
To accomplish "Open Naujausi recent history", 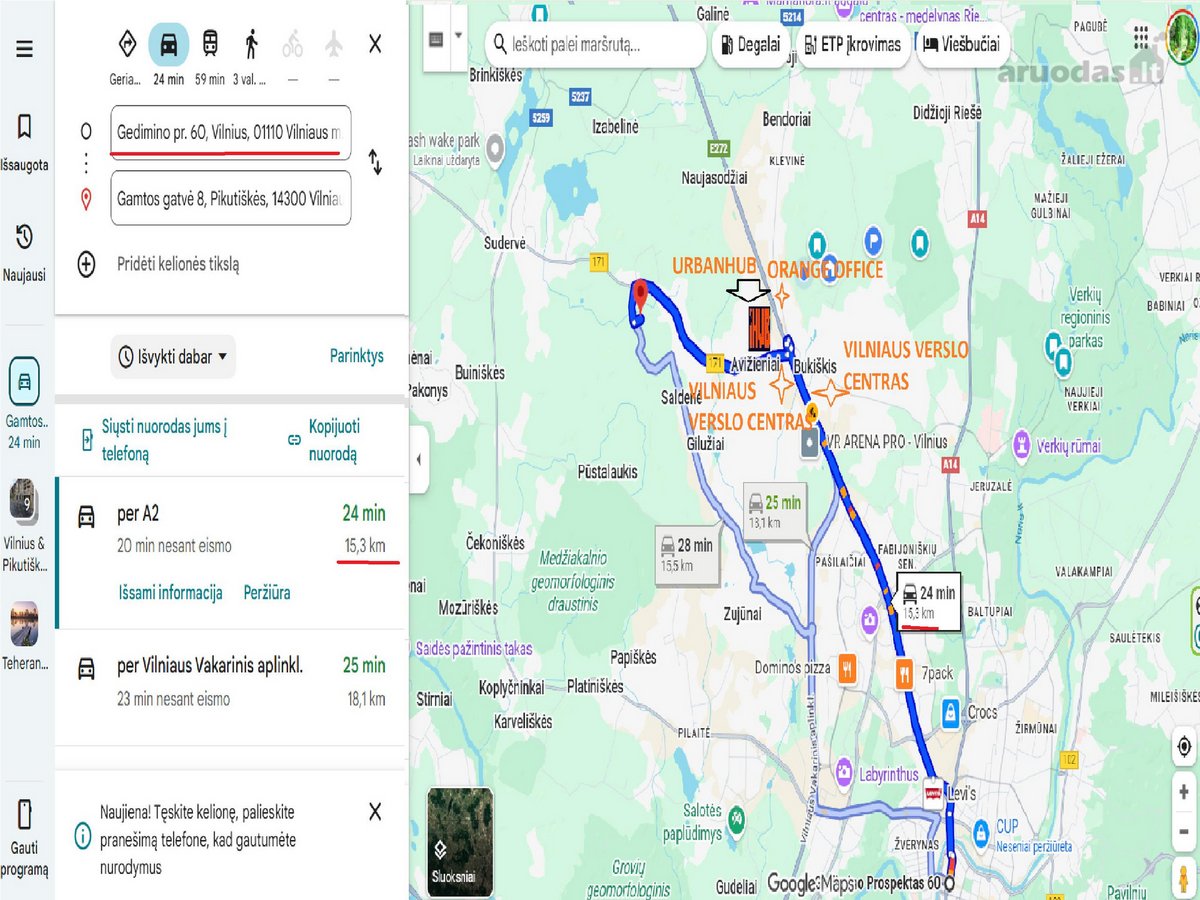I will pos(24,252).
